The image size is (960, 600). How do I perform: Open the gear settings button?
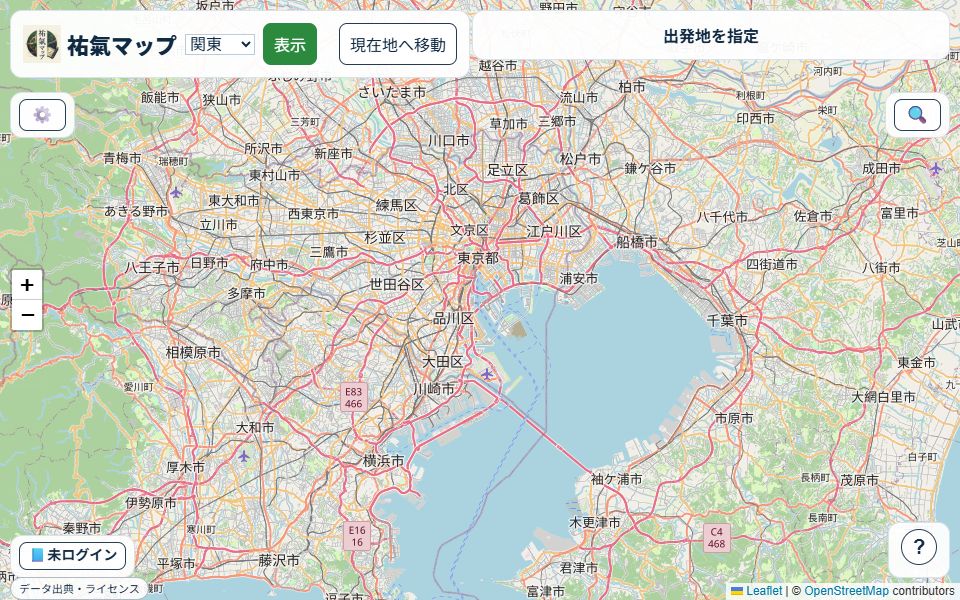(42, 115)
